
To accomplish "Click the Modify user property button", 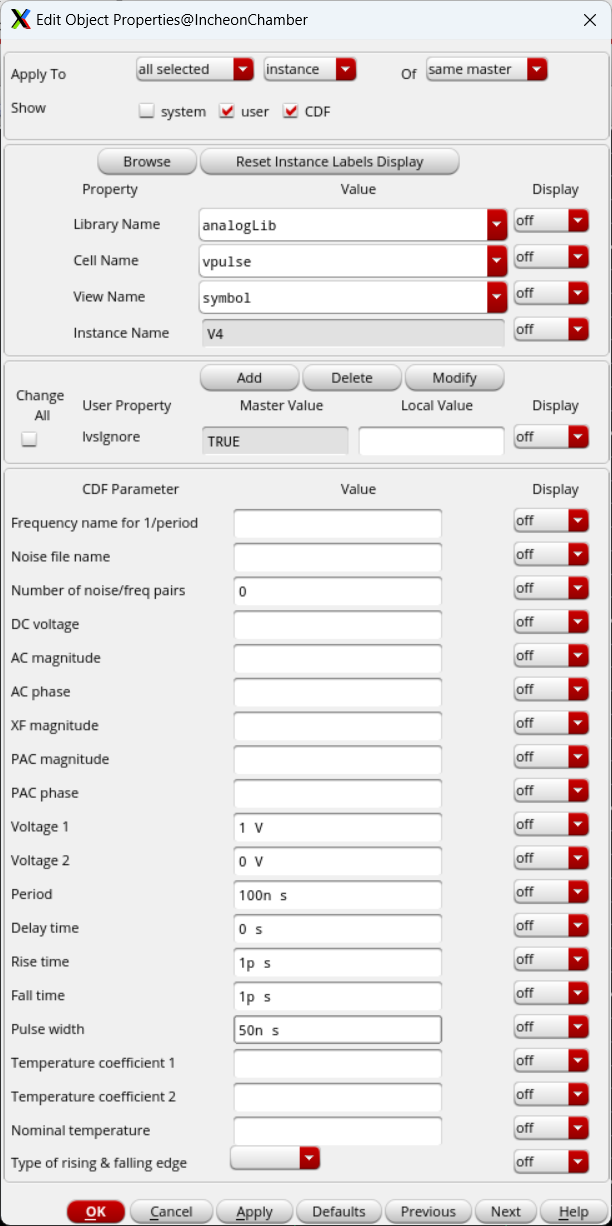I will click(455, 378).
